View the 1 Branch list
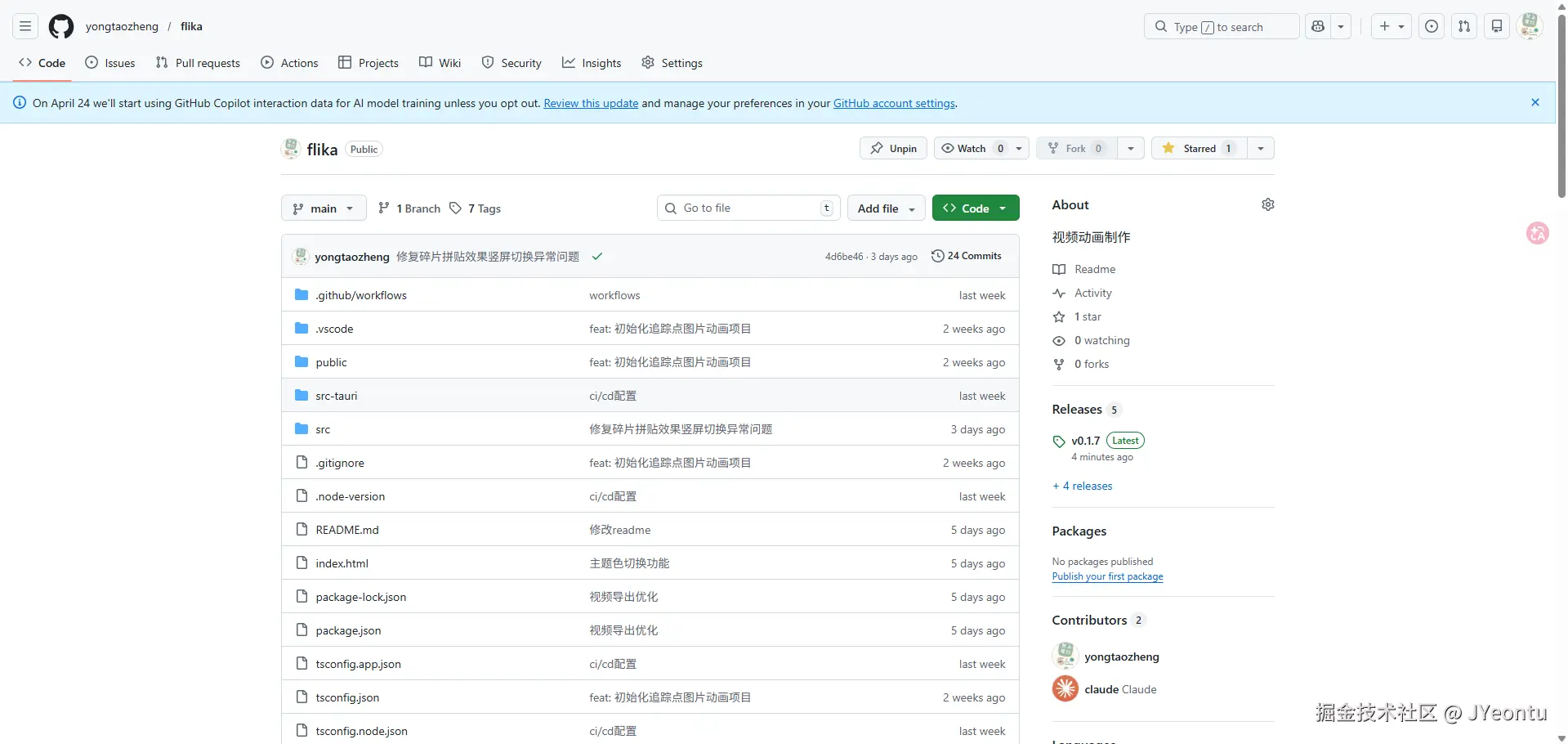This screenshot has height=744, width=1568. 409,208
